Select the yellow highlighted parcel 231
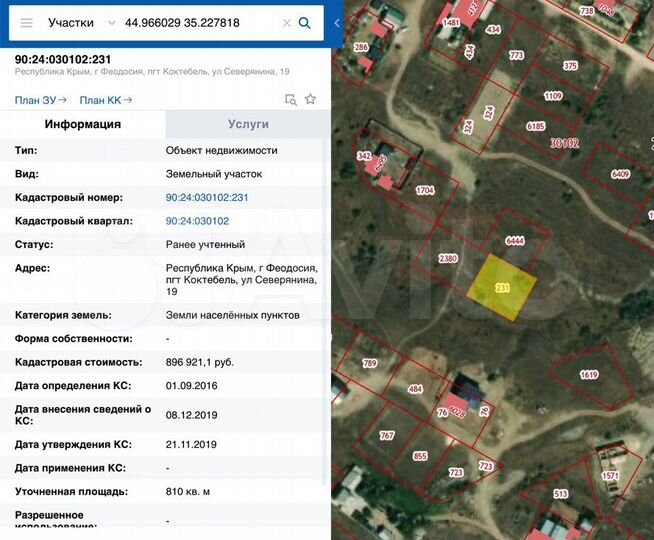The height and width of the screenshot is (540, 654). click(x=501, y=287)
